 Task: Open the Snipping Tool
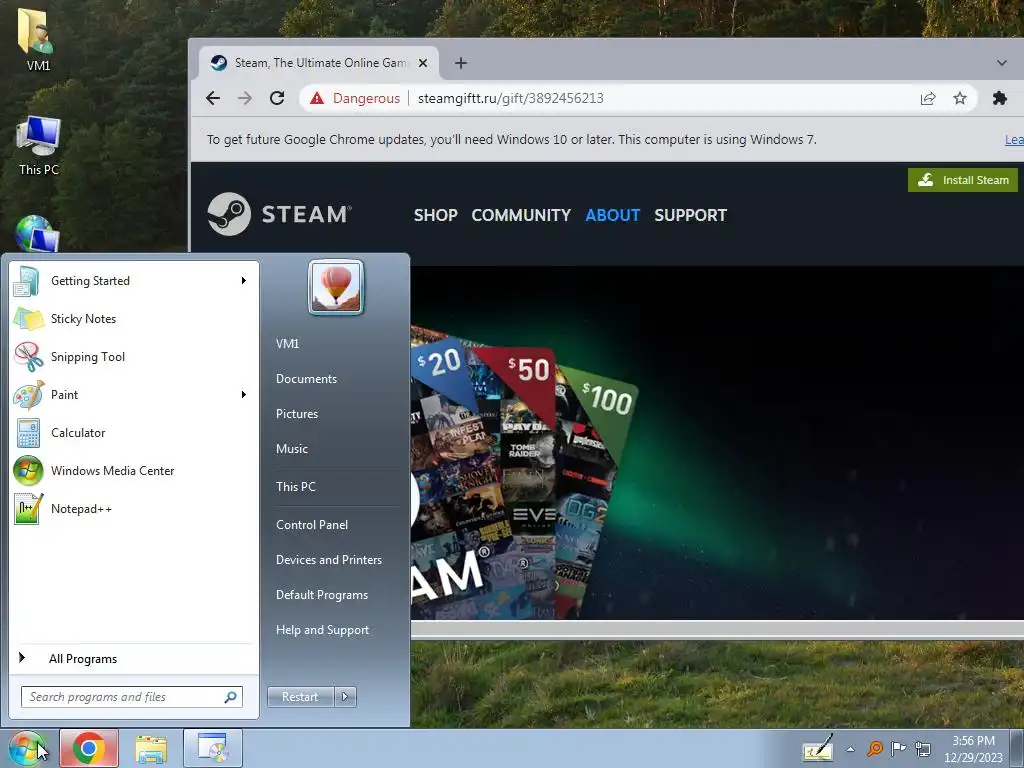[x=134, y=357]
